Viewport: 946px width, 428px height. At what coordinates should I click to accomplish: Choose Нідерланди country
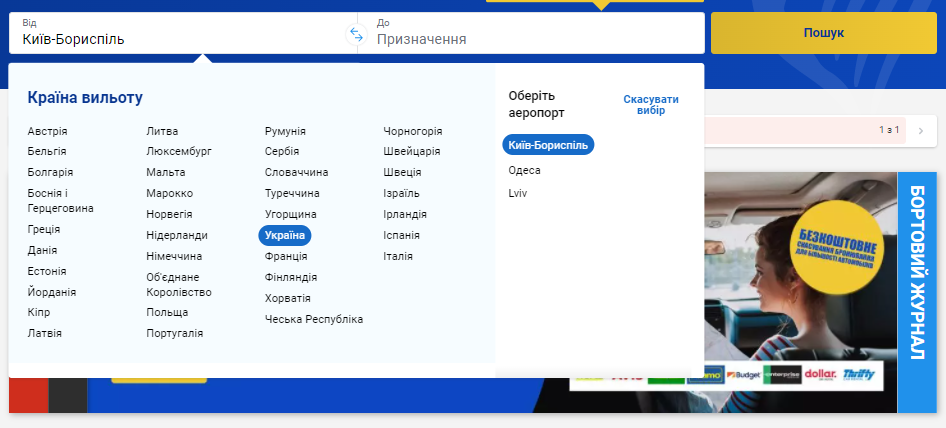tap(177, 235)
